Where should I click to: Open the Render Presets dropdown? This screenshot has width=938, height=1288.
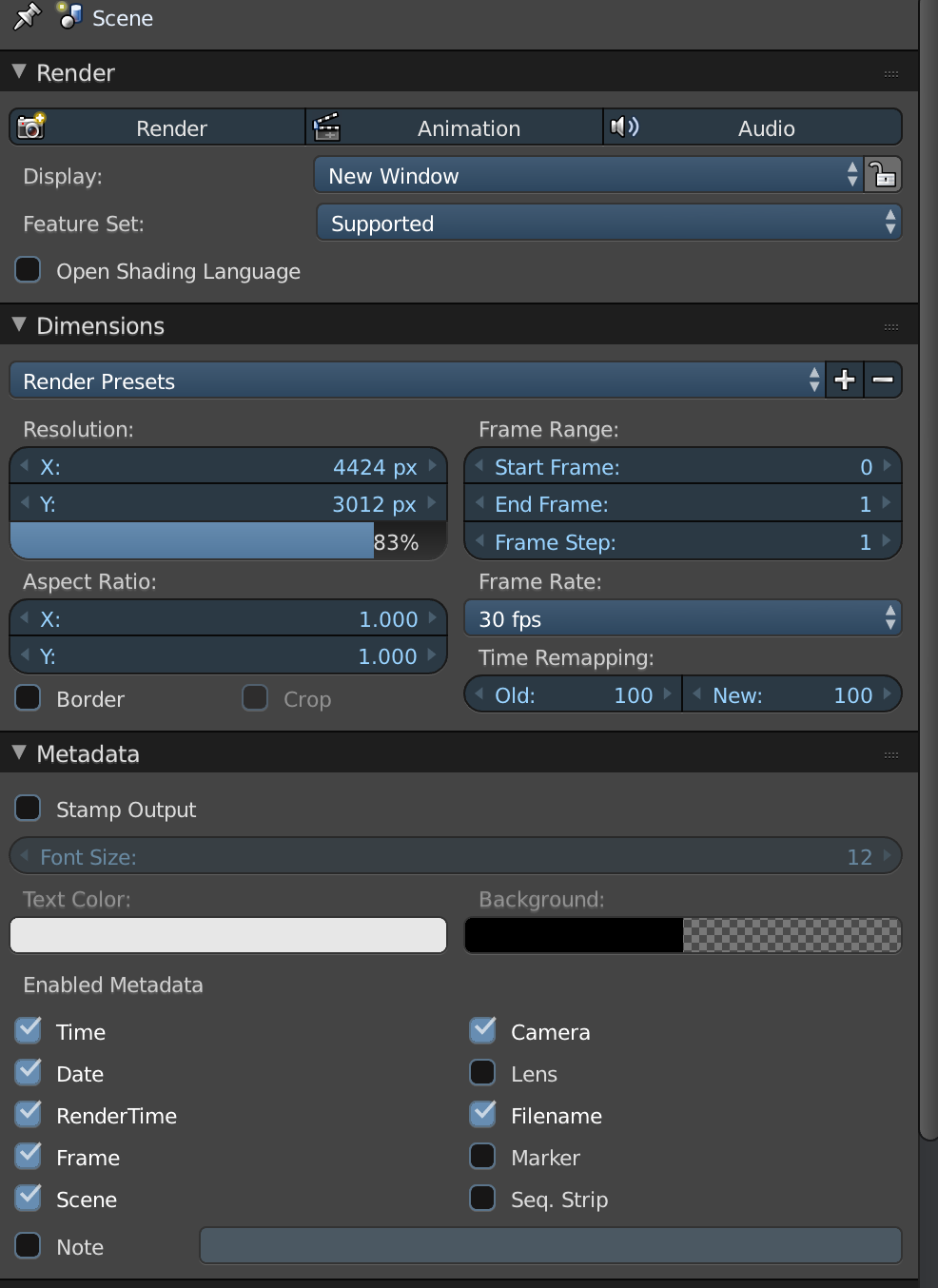[417, 381]
